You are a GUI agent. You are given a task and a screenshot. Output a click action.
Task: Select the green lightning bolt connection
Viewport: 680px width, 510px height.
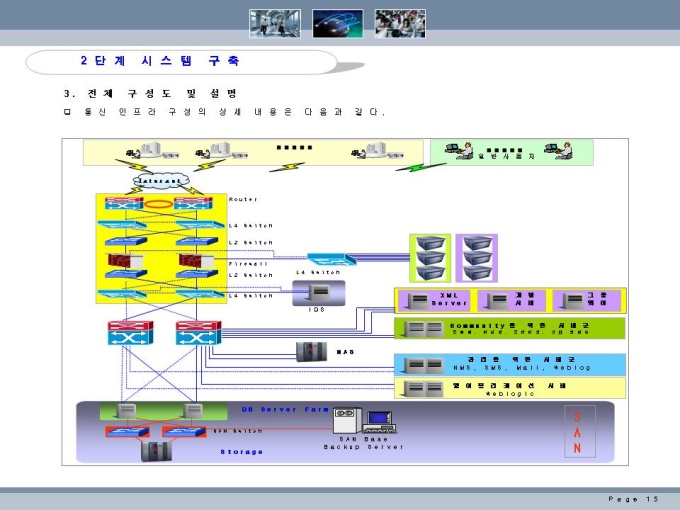420,167
